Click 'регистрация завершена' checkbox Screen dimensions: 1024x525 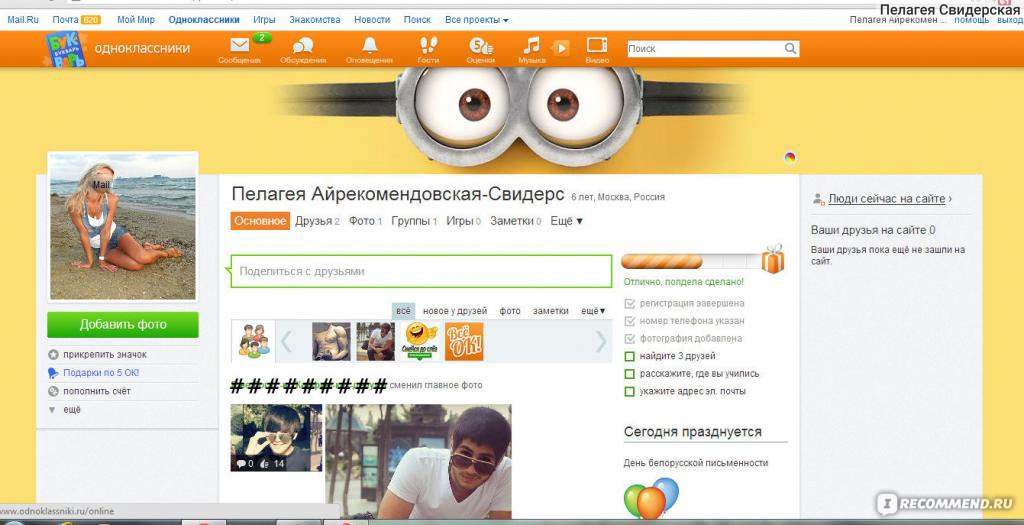click(x=630, y=304)
